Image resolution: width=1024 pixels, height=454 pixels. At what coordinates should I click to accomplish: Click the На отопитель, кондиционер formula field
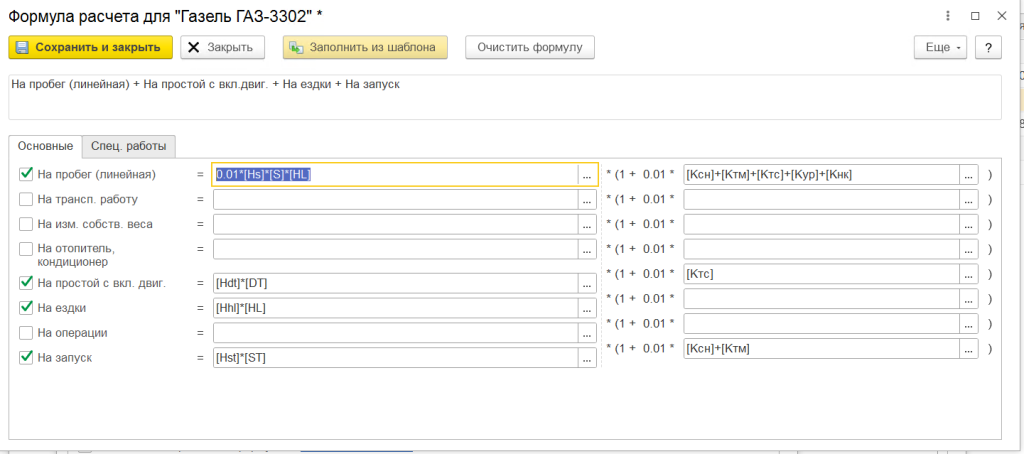point(395,248)
